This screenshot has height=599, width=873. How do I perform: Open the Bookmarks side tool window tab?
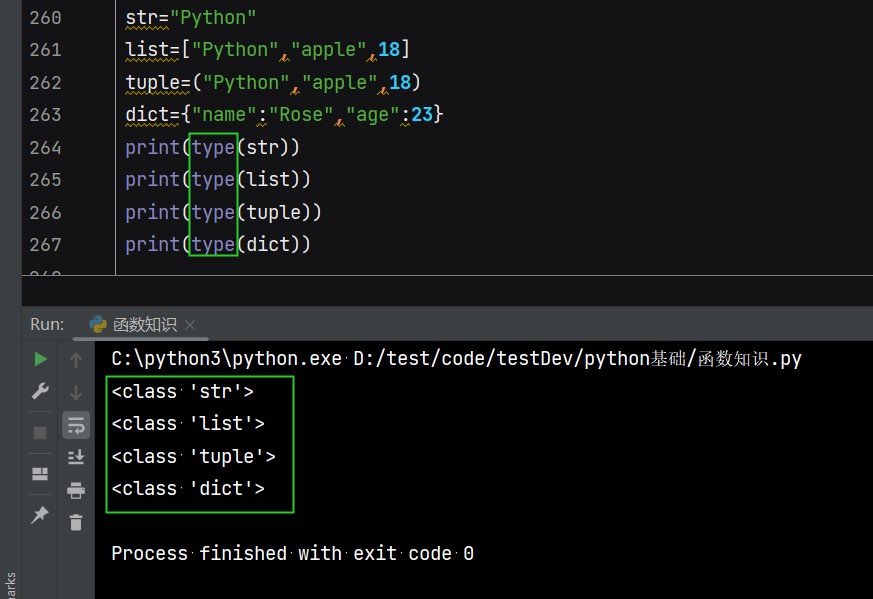pos(10,585)
